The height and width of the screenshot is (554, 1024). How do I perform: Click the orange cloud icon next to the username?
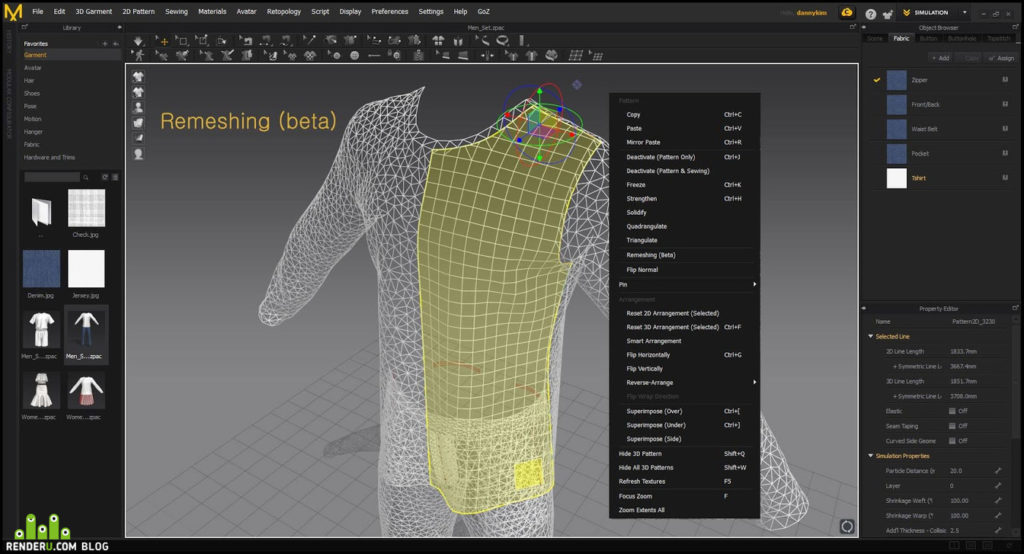[x=846, y=12]
